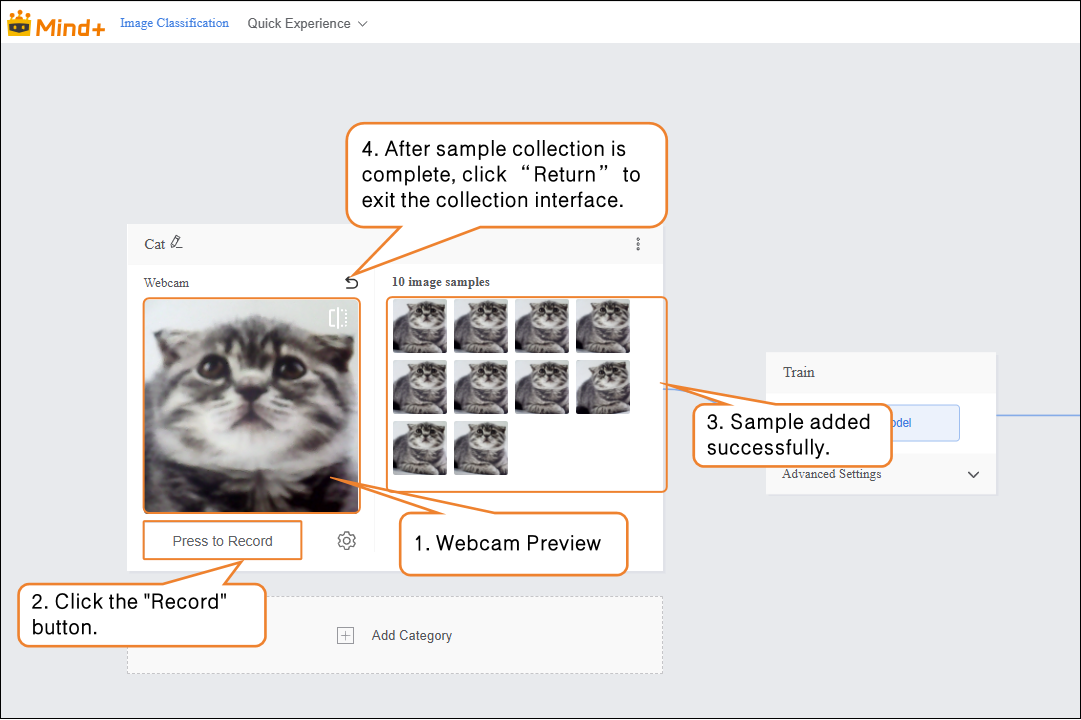Image resolution: width=1081 pixels, height=720 pixels.
Task: Select the fourth sample in the first row
Action: (x=603, y=326)
